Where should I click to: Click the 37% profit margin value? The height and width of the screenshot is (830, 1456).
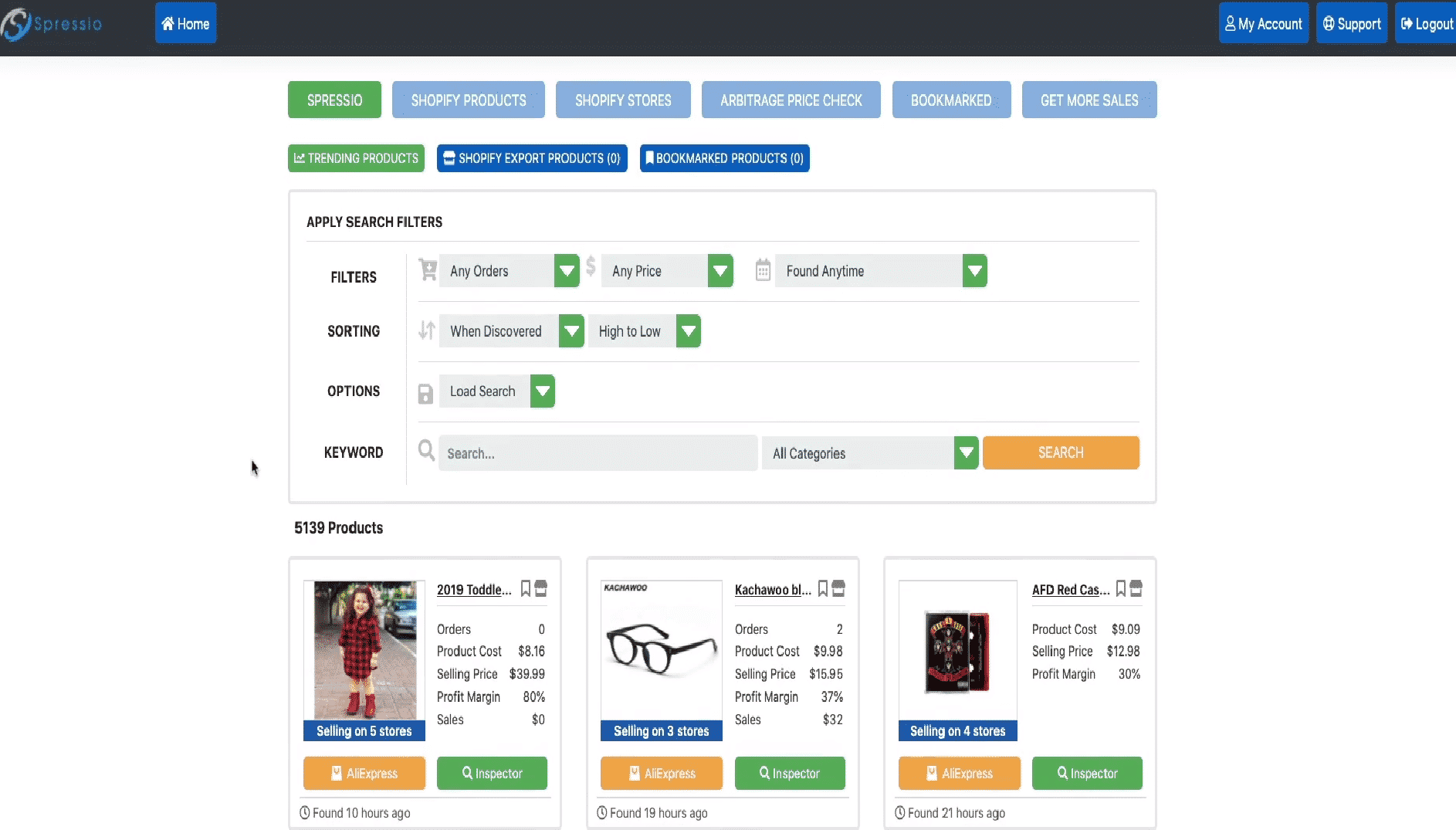coord(832,697)
